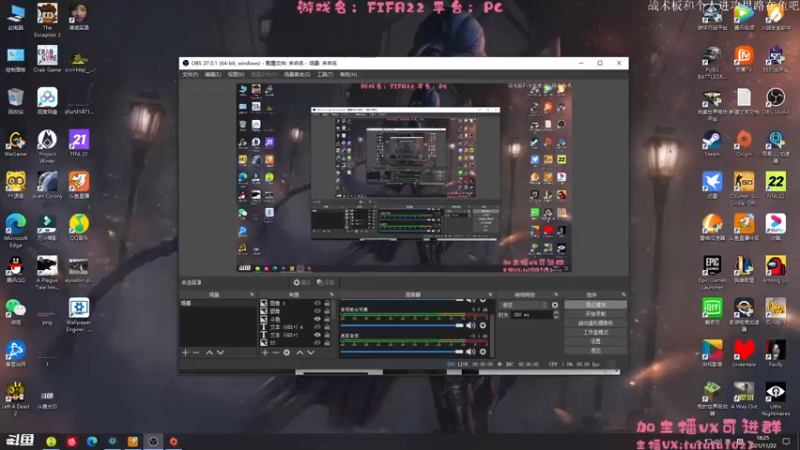Open The Escapists 2 desktop icon

pos(47,20)
